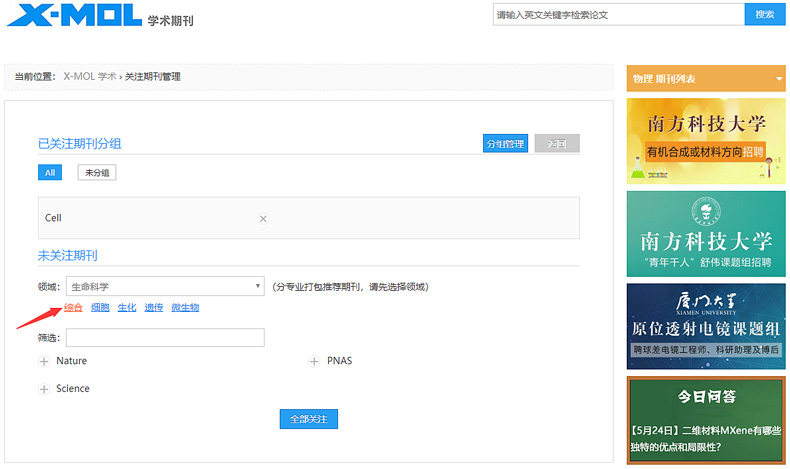Click the 学术期刊 header text
Viewport: 790px width, 469px height.
coord(170,21)
